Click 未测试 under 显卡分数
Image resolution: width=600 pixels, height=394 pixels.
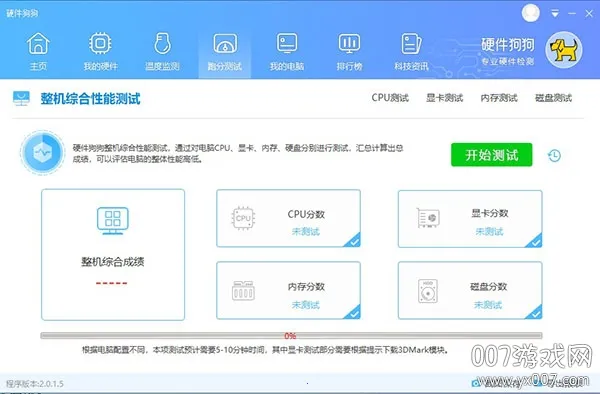tap(489, 231)
